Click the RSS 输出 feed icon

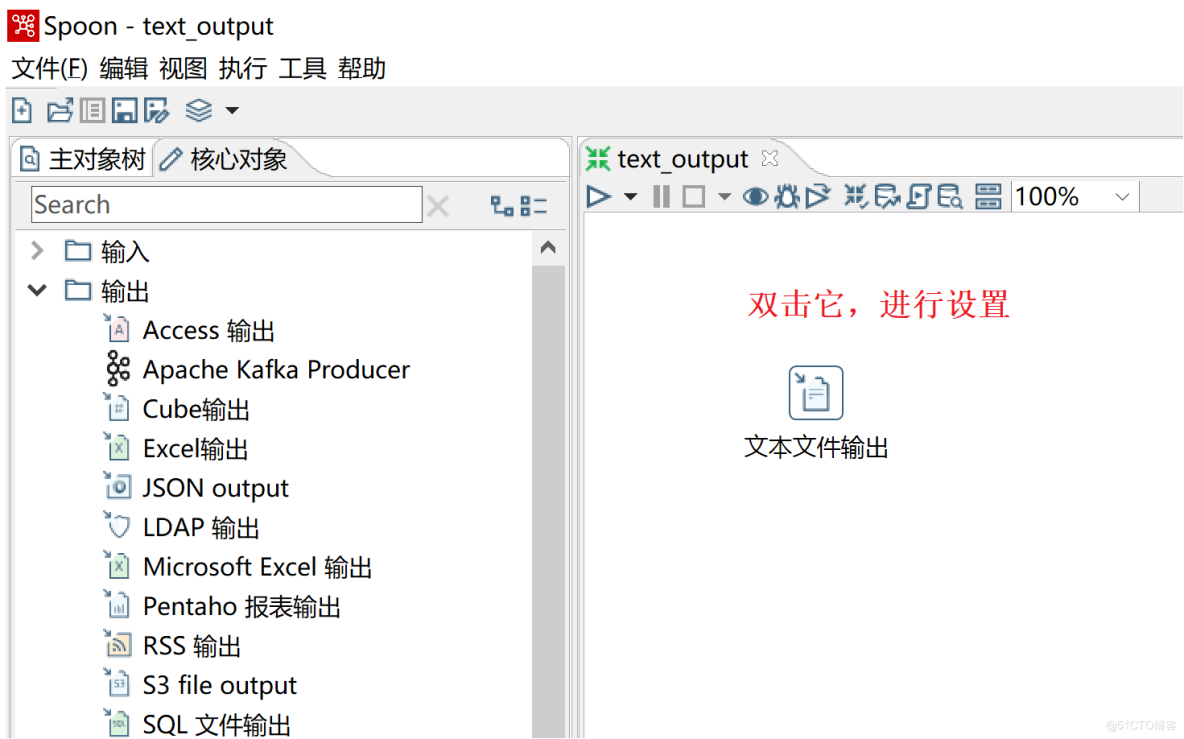pos(118,644)
